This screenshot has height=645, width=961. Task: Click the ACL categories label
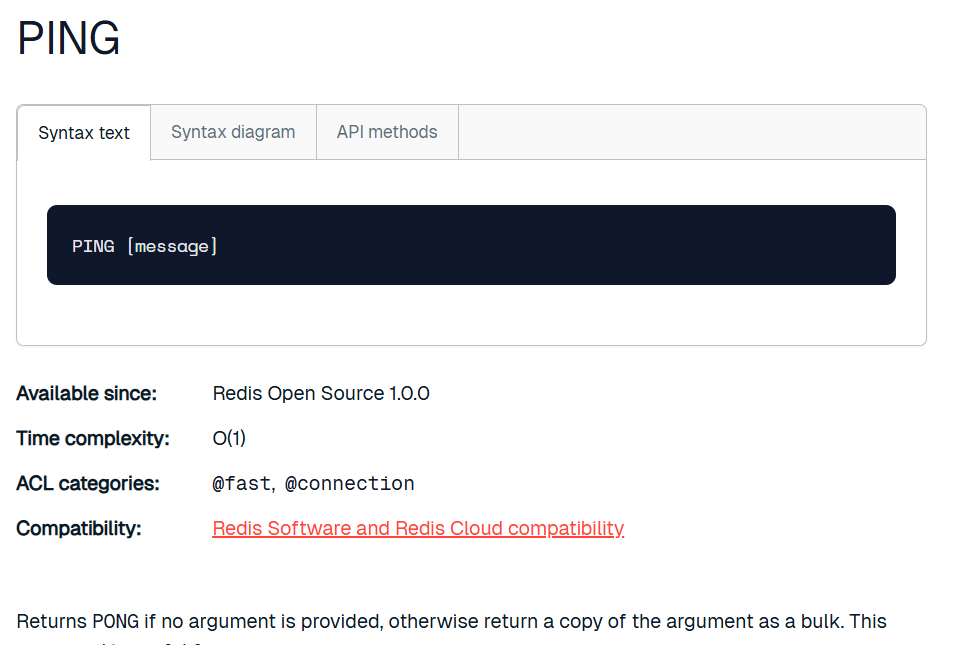88,484
